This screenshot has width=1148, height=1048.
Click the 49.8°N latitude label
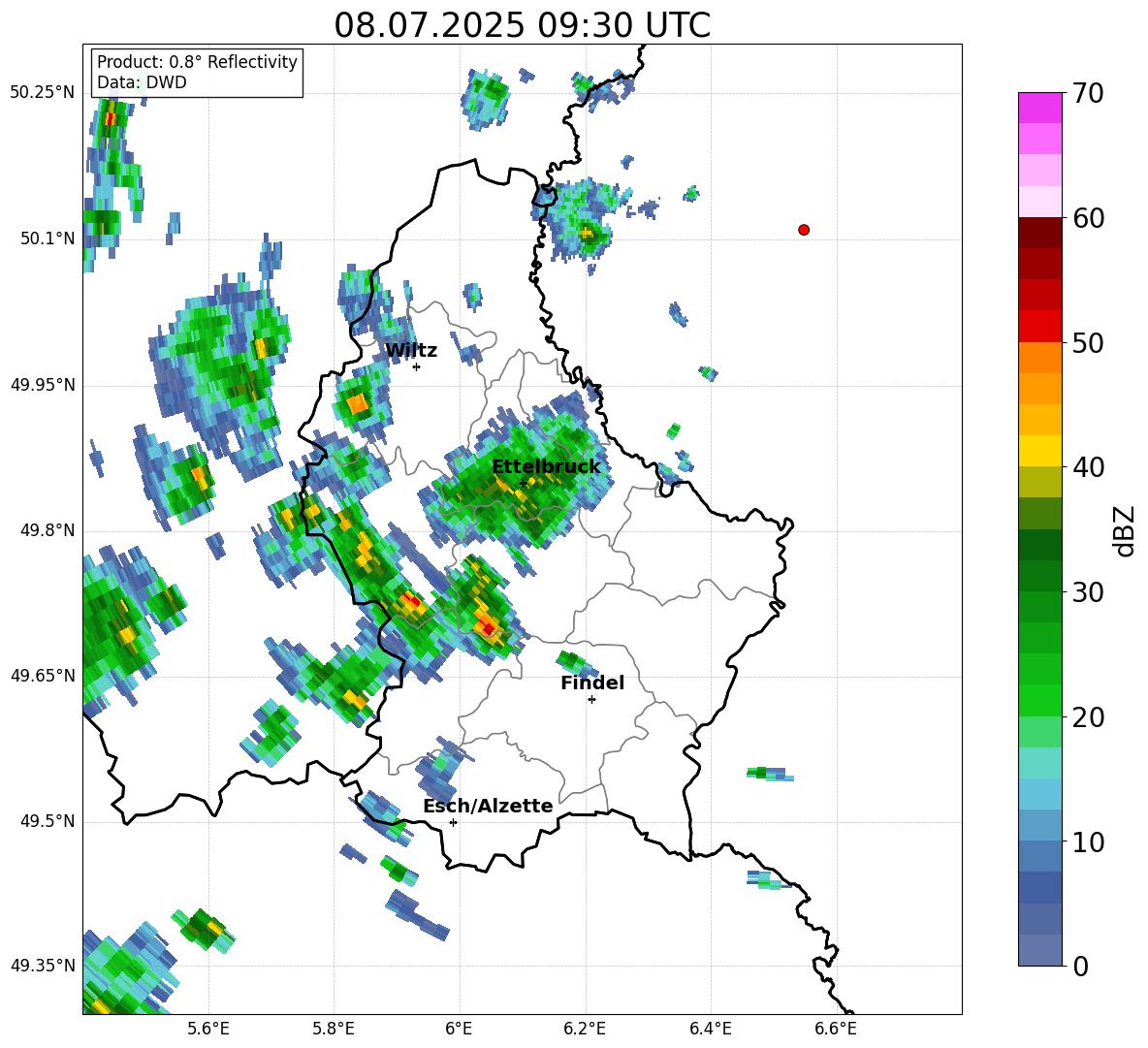click(47, 530)
